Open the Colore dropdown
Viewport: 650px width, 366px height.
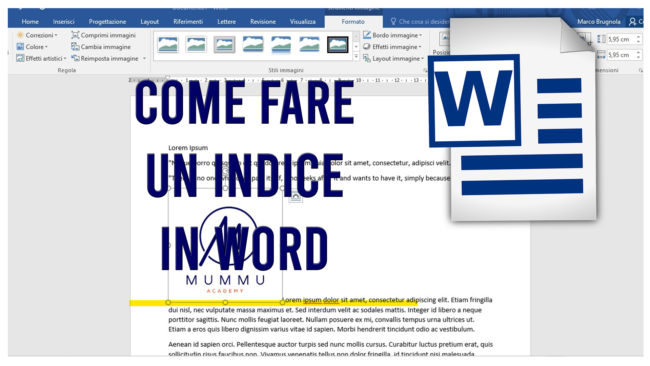click(x=36, y=47)
